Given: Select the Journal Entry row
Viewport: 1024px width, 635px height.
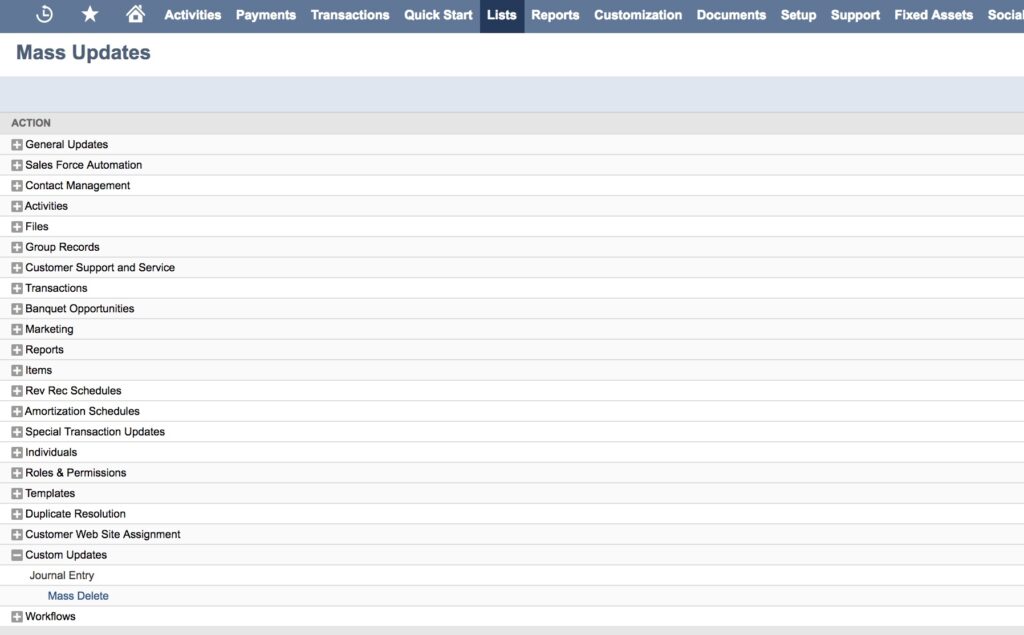Looking at the screenshot, I should (x=512, y=576).
